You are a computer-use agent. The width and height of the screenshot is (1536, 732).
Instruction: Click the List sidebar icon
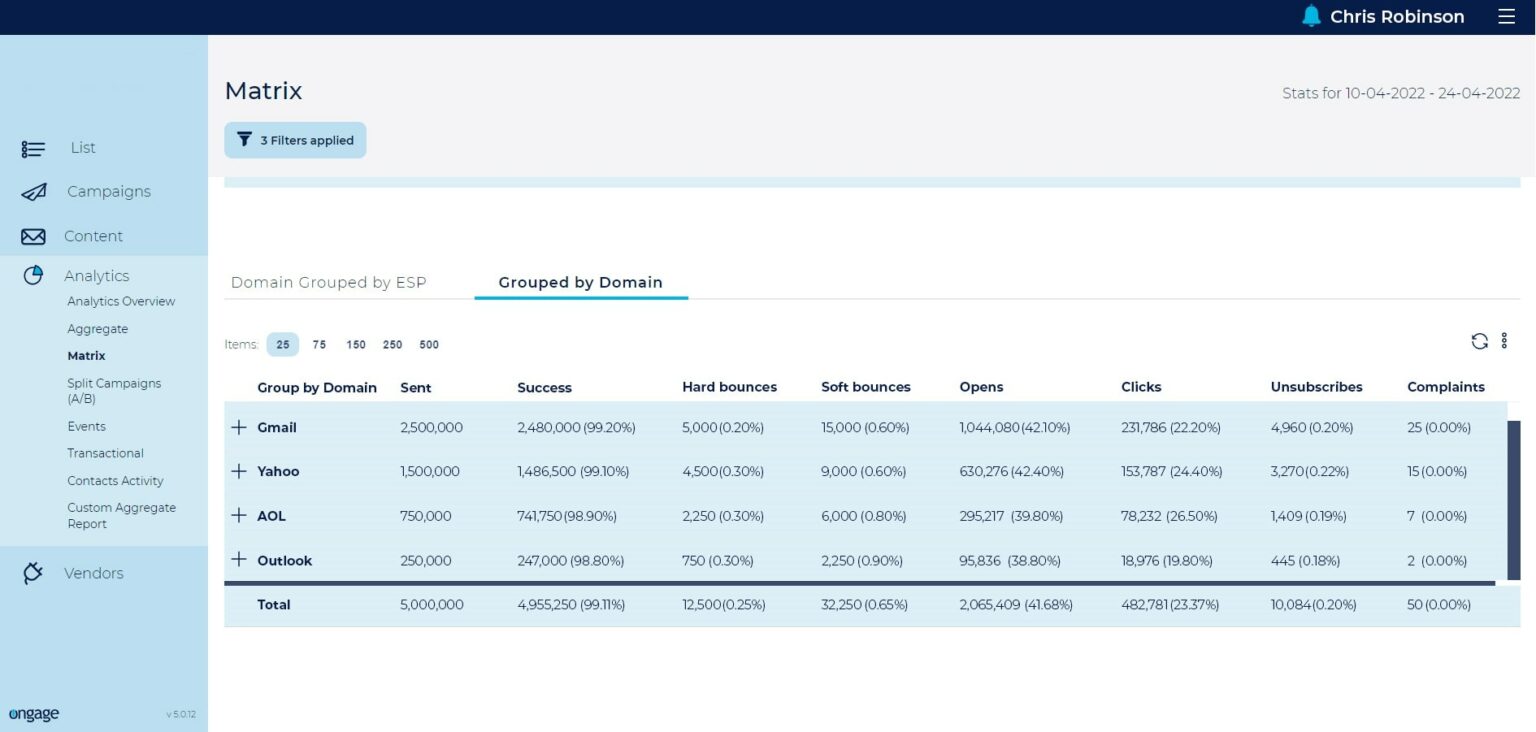point(33,149)
